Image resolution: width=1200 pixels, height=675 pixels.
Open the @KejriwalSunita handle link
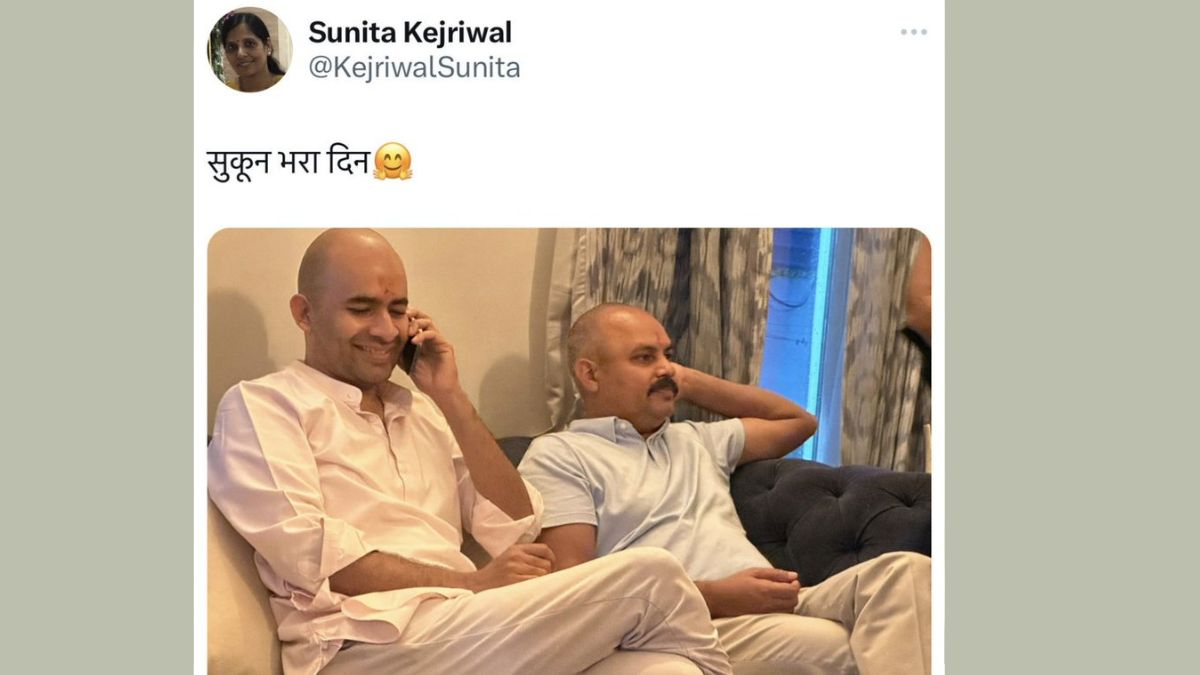click(x=414, y=68)
